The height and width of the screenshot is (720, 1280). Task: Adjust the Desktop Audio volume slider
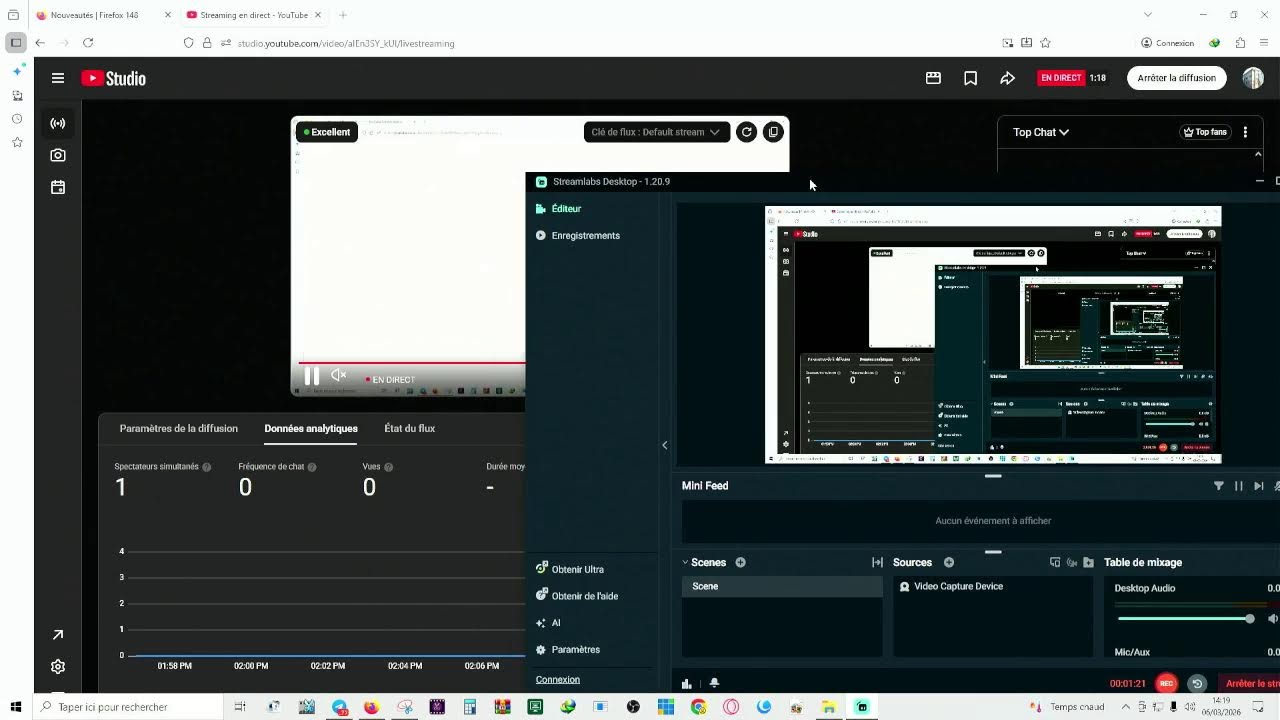click(x=1185, y=619)
